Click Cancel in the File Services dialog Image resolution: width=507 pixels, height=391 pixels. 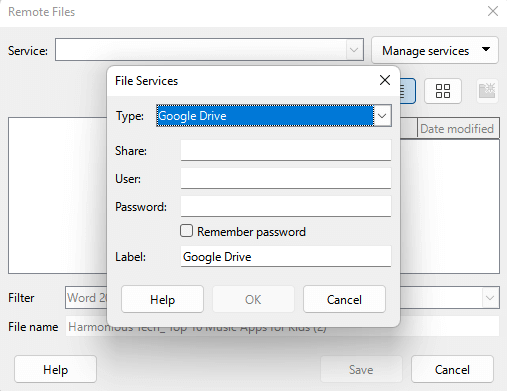[x=344, y=299]
